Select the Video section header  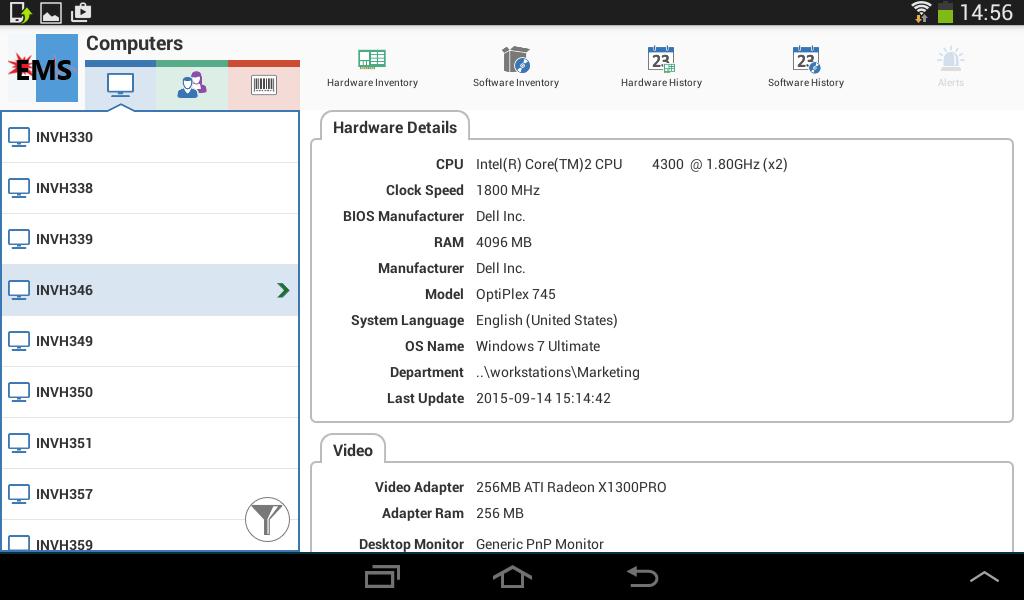(353, 450)
